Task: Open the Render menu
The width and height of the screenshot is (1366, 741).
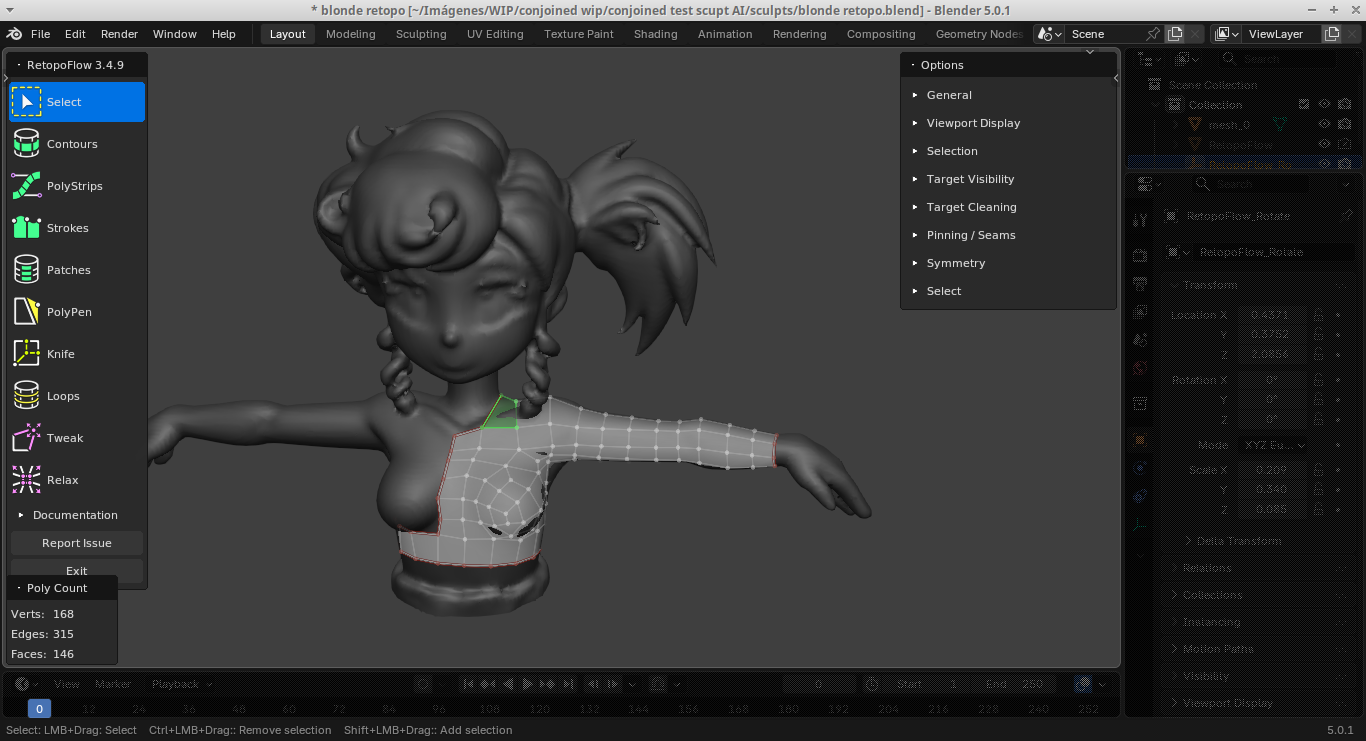Action: pos(120,34)
